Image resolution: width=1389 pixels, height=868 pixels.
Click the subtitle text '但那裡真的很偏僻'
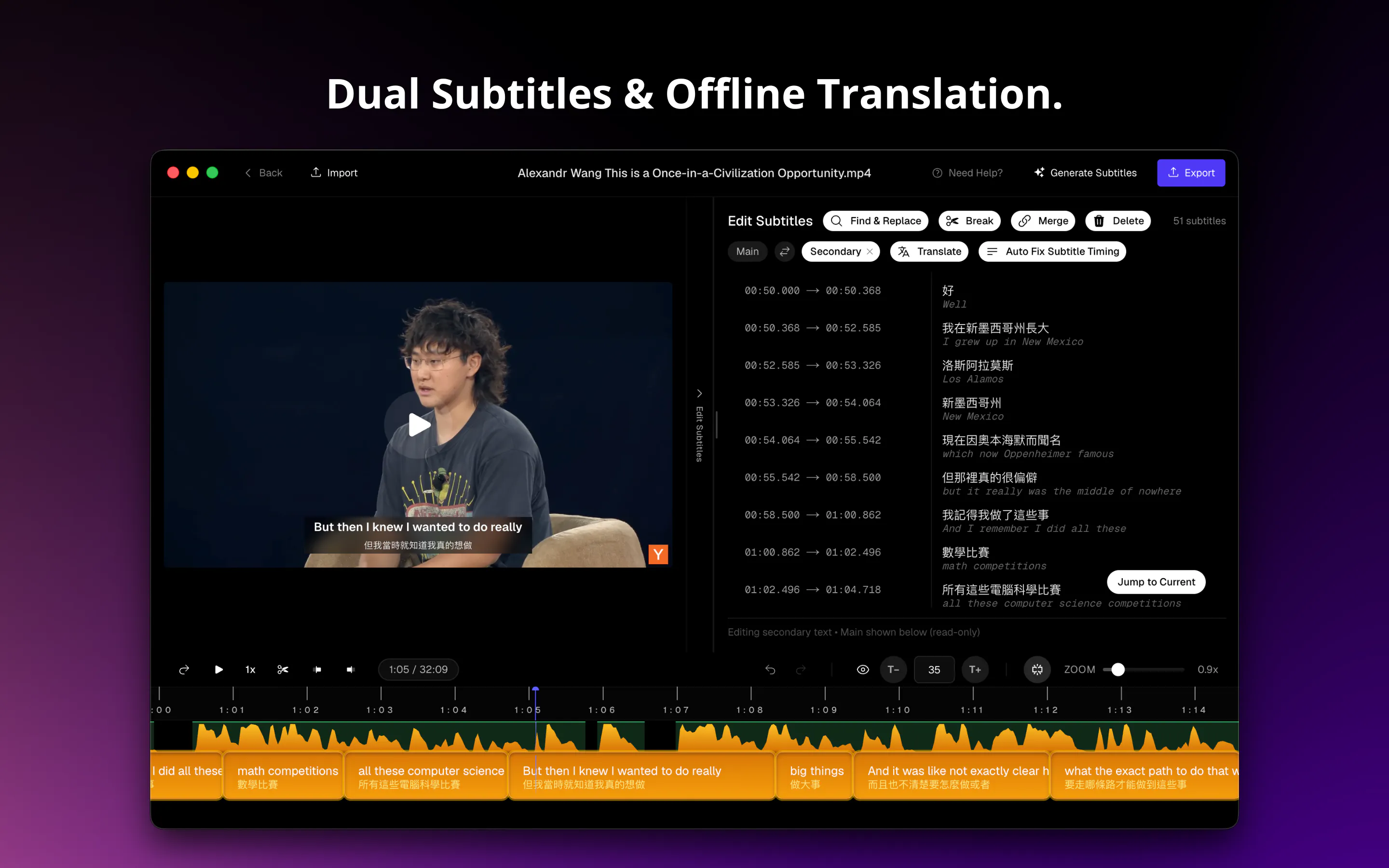[990, 477]
